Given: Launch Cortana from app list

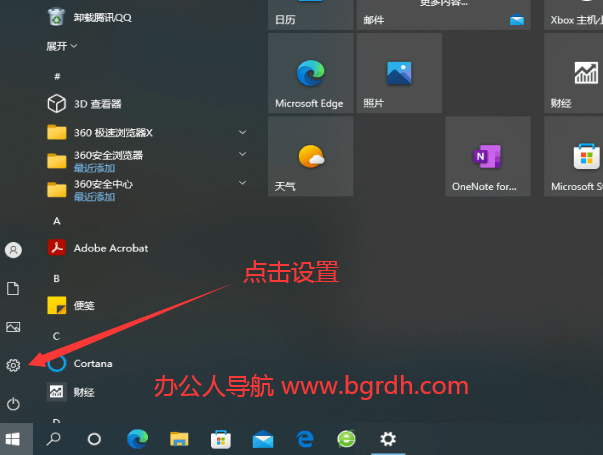Looking at the screenshot, I should tap(80, 363).
